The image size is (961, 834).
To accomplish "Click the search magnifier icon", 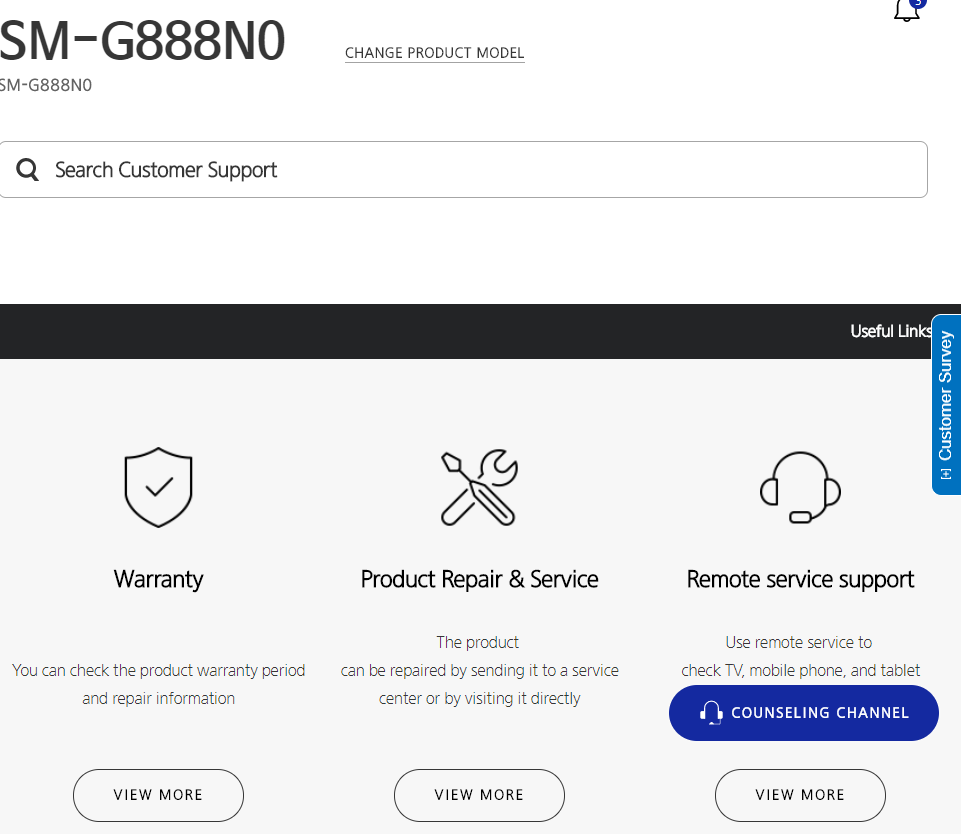I will point(27,169).
